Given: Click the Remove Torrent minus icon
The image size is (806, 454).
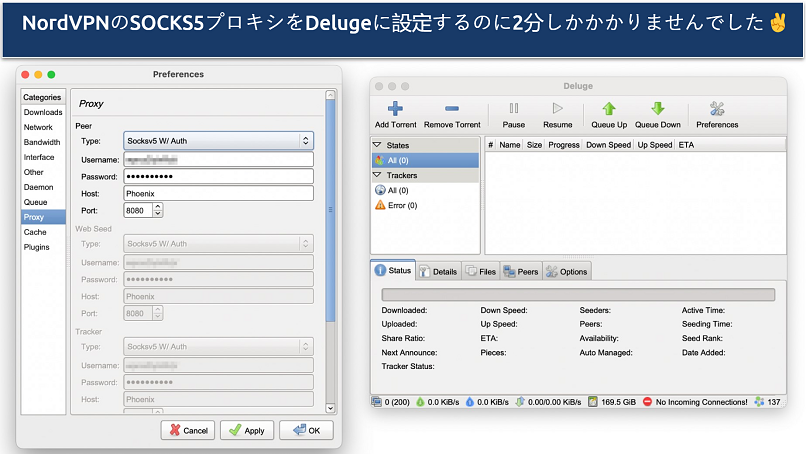Looking at the screenshot, I should coord(452,109).
